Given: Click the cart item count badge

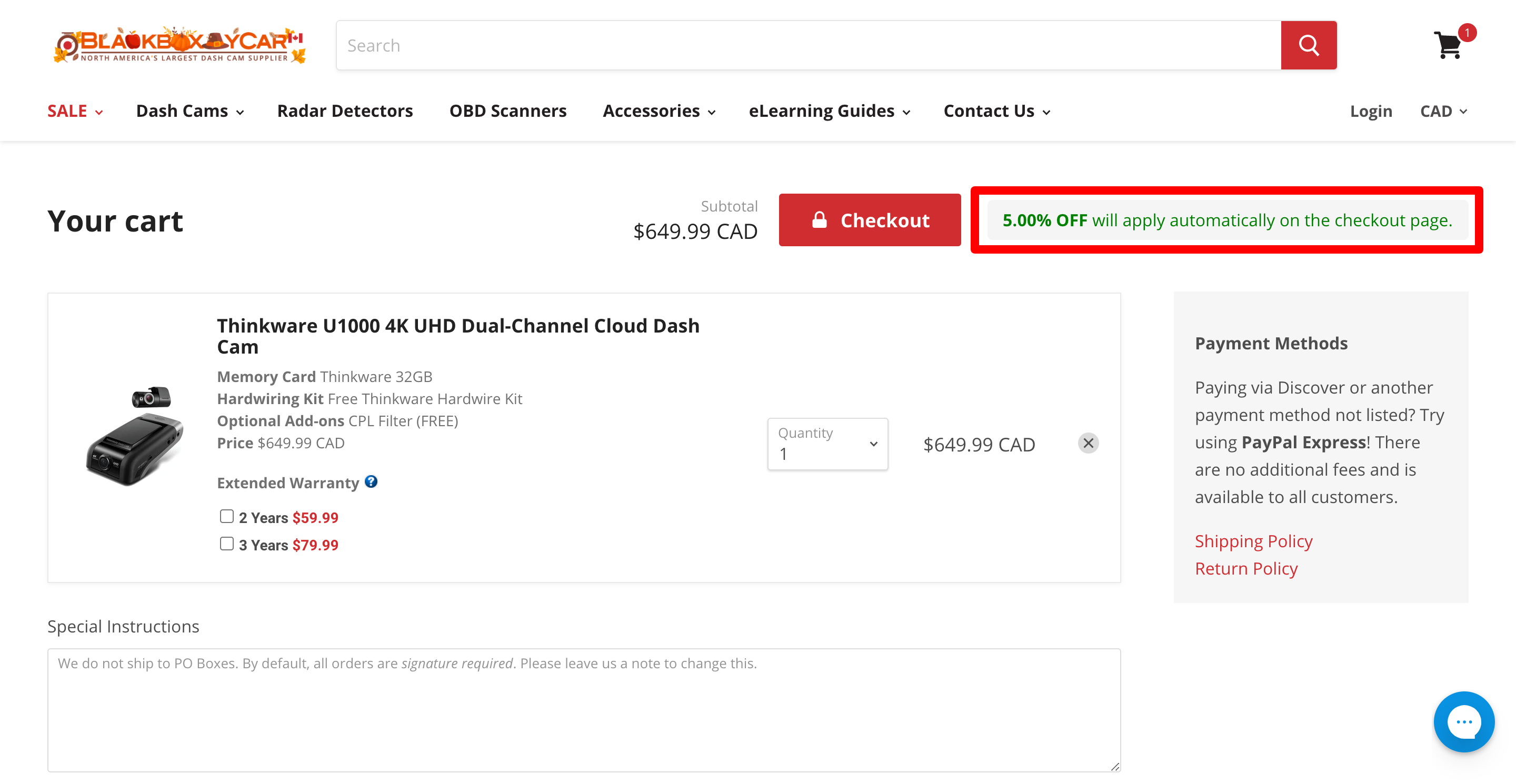Looking at the screenshot, I should [1467, 32].
